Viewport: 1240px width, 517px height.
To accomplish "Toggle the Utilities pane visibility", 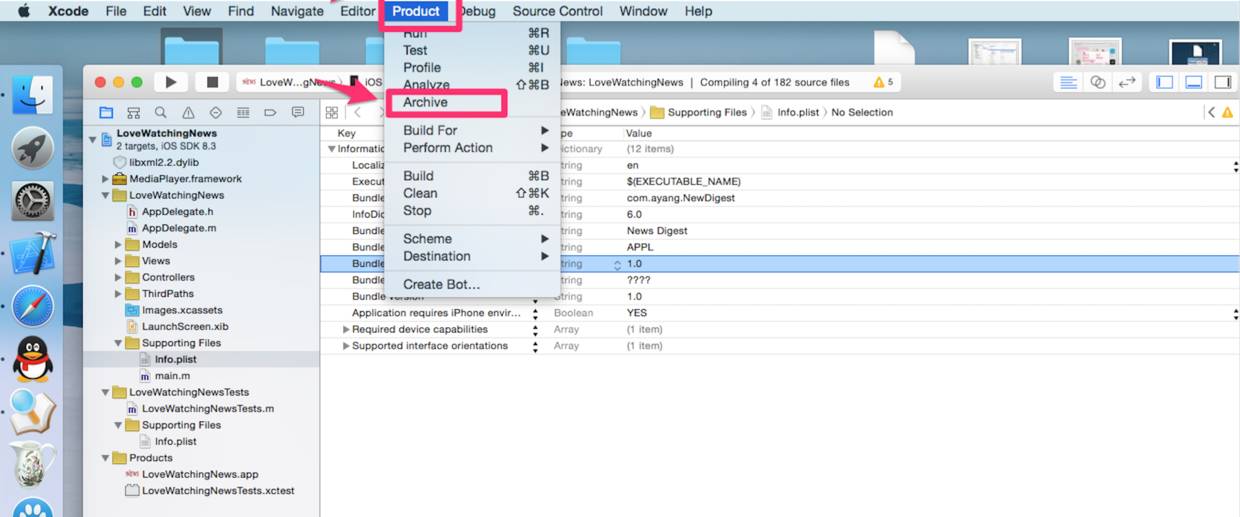I will click(1222, 82).
